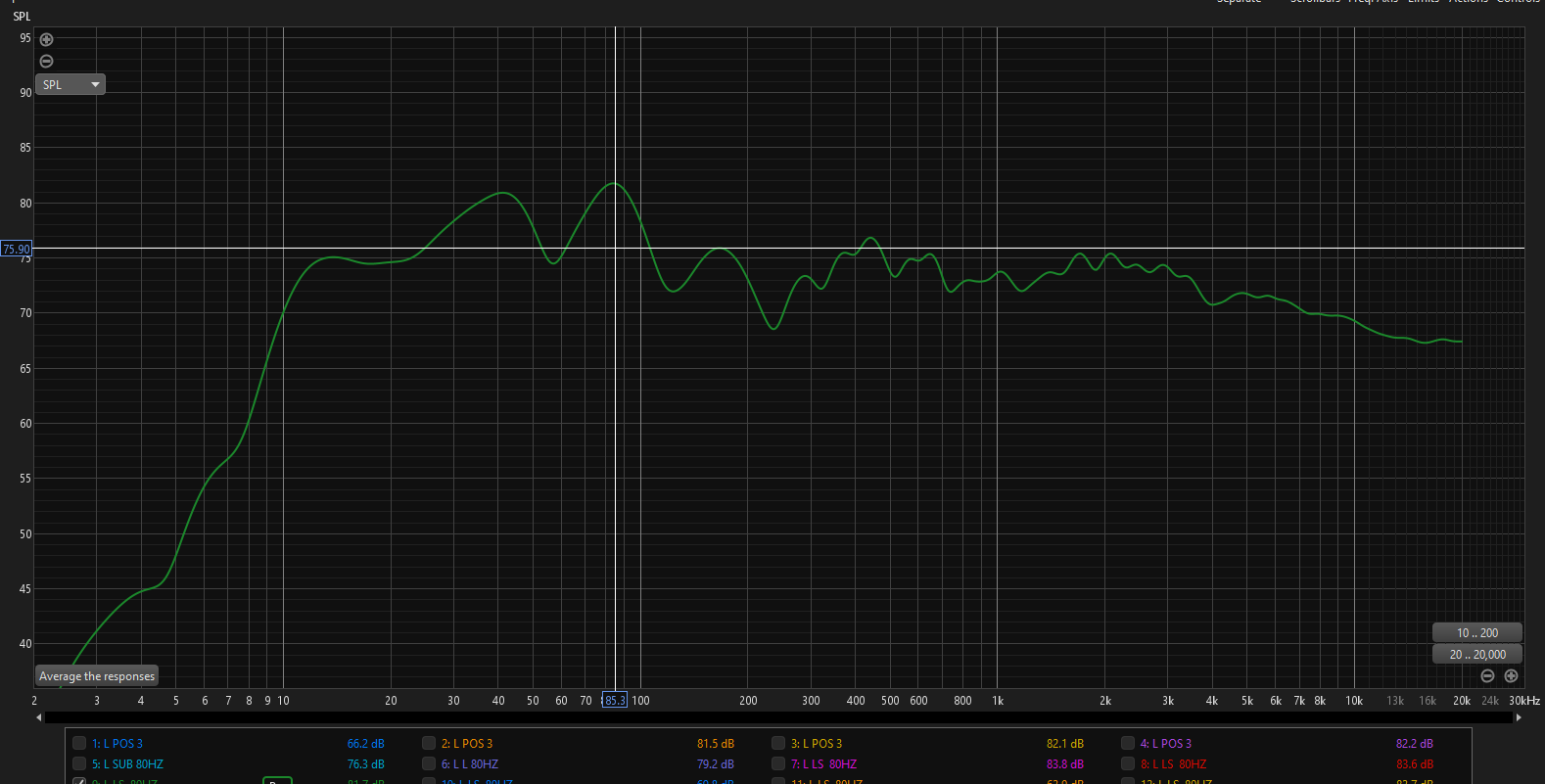Click the 4: L POS 3 legend label
Screen dimensions: 1545x784
click(x=1166, y=744)
